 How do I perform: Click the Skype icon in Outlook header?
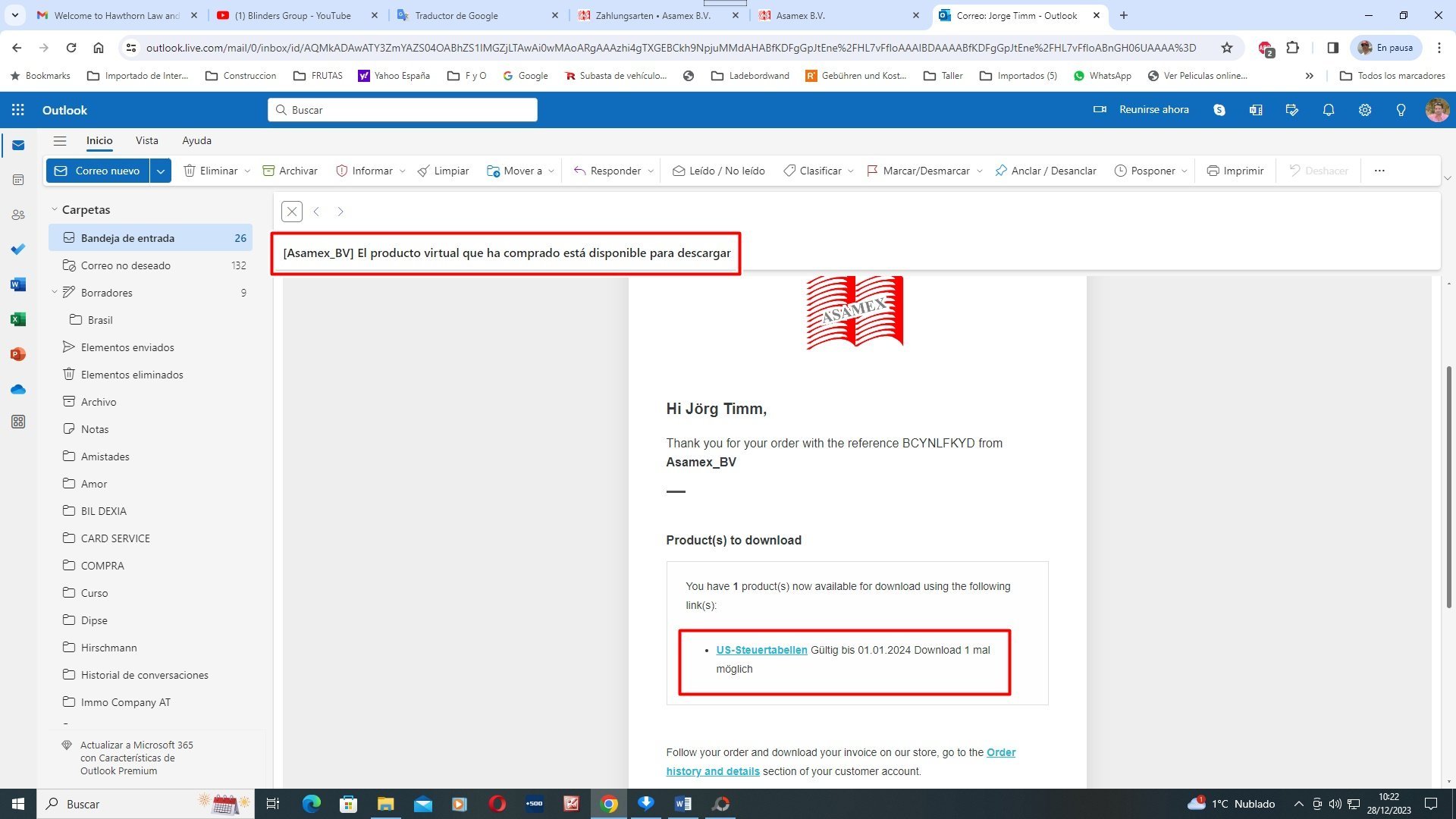(1219, 110)
